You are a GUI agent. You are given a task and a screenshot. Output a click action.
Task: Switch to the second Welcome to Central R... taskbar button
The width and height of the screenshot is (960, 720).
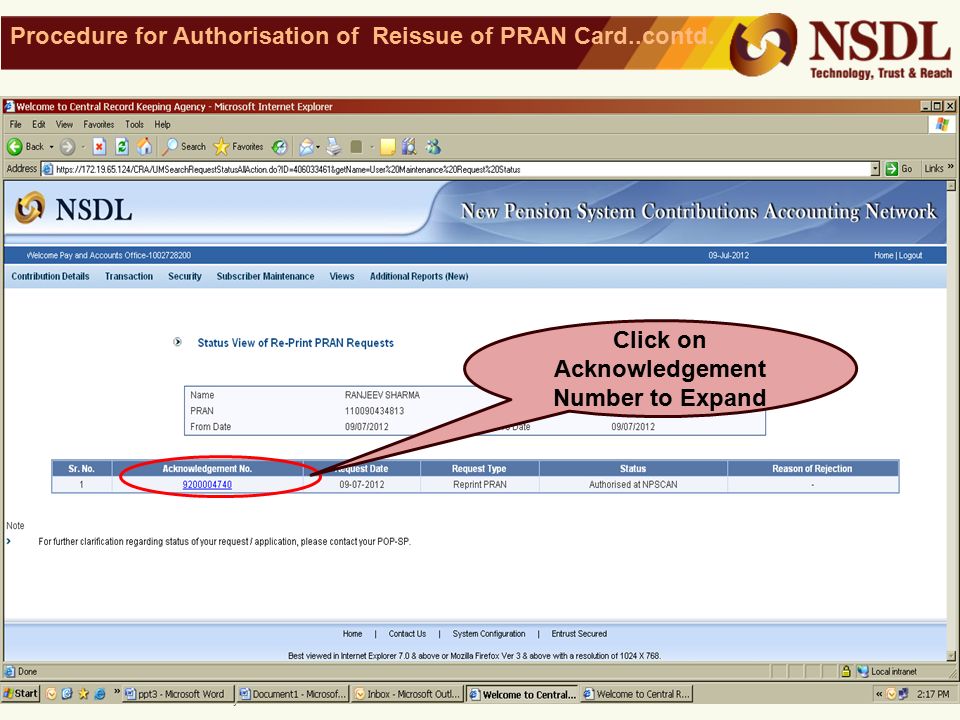pos(637,694)
